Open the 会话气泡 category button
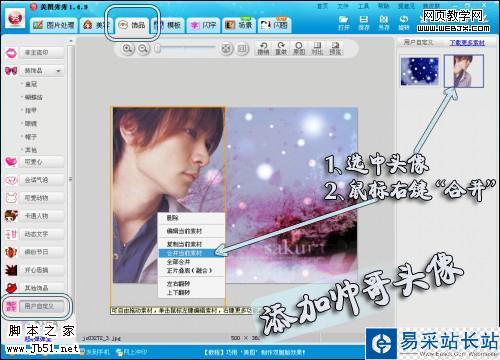This screenshot has width=500, height=360. [42, 180]
